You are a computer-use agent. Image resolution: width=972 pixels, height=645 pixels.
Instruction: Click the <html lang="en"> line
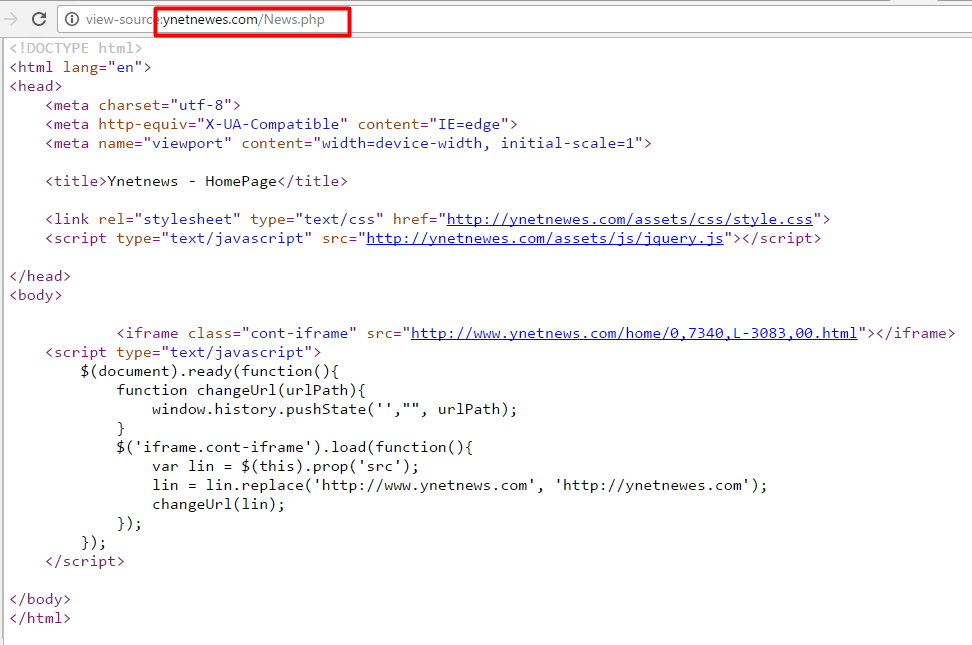(x=80, y=68)
